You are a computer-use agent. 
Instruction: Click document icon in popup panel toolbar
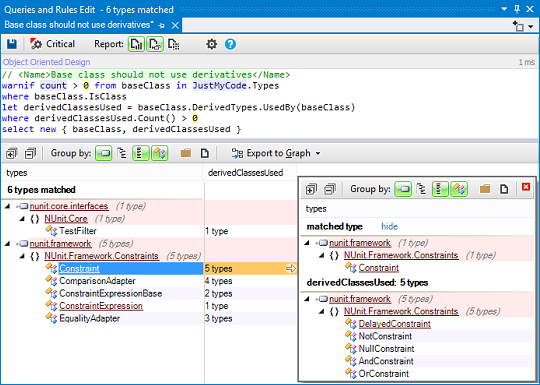[x=504, y=189]
